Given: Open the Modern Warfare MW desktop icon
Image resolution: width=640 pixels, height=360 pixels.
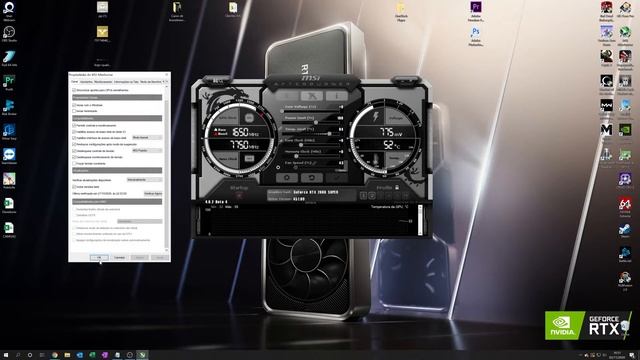Looking at the screenshot, I should (607, 105).
